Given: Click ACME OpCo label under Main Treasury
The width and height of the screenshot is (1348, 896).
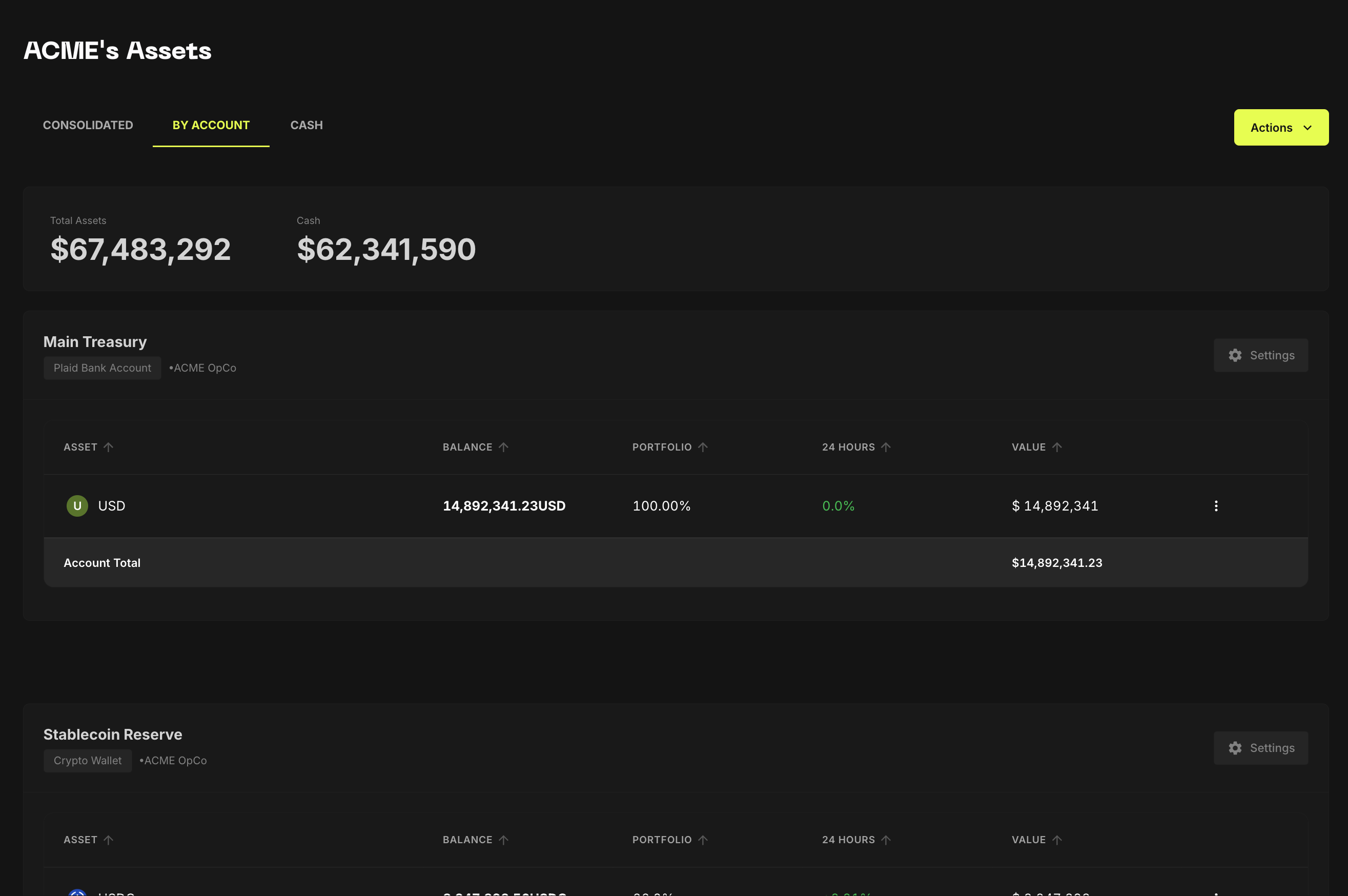Looking at the screenshot, I should pyautogui.click(x=203, y=368).
